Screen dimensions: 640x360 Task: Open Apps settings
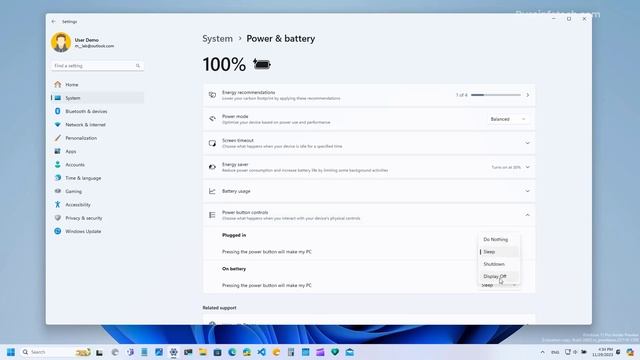tap(97, 151)
